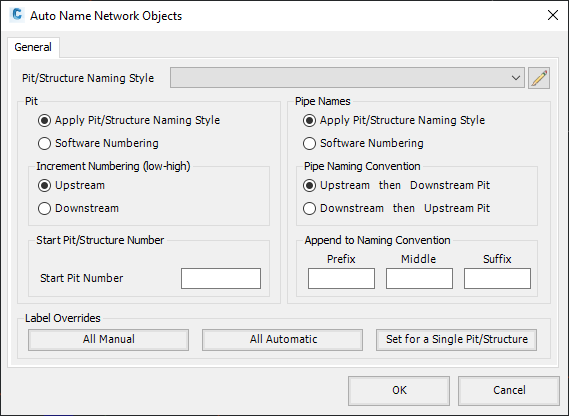The width and height of the screenshot is (569, 416).
Task: Open the Pit/Structure Naming Style dropdown
Action: click(347, 78)
